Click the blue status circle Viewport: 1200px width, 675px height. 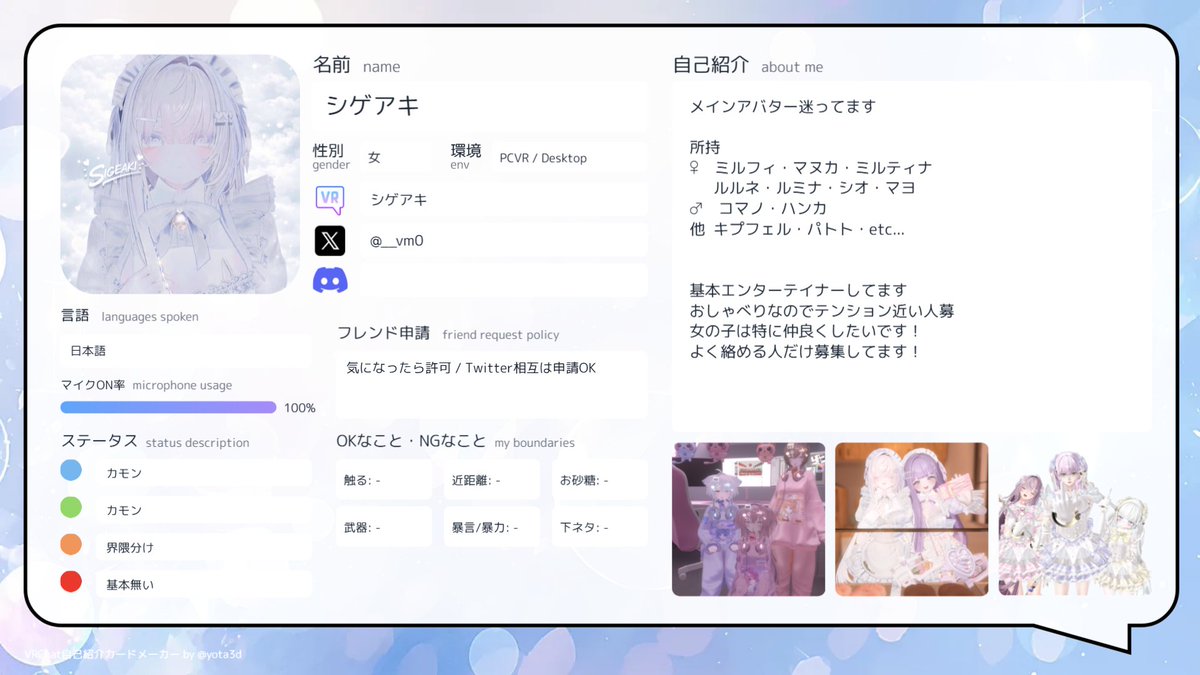(71, 471)
